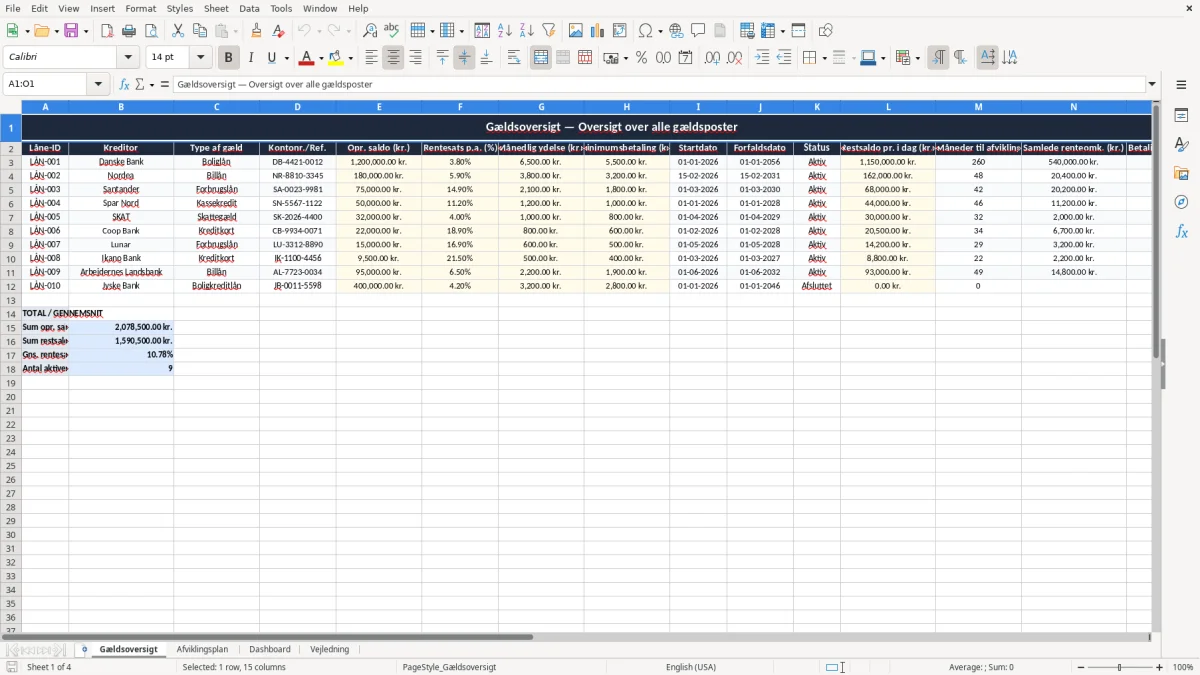The height and width of the screenshot is (675, 1200).
Task: Toggle AutoFilter funnel
Action: click(x=549, y=31)
